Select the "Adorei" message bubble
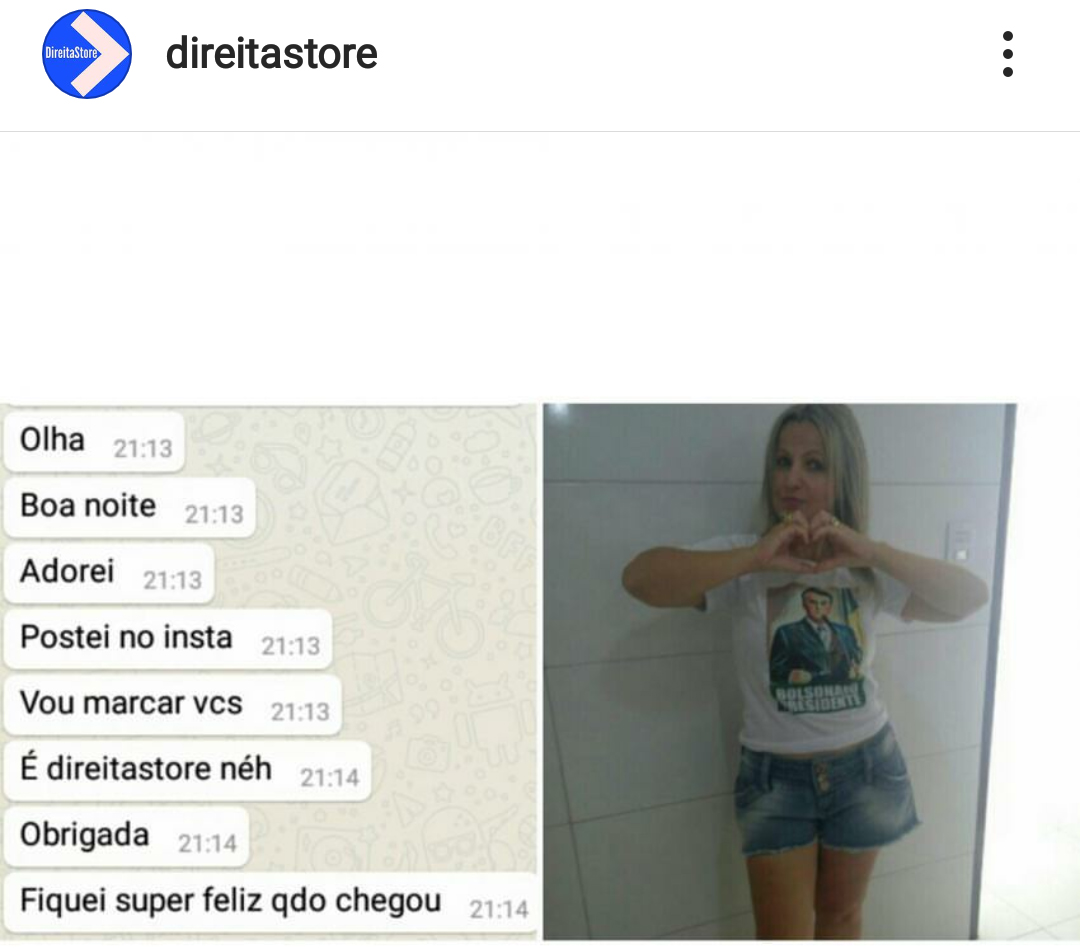This screenshot has width=1080, height=948. 109,573
